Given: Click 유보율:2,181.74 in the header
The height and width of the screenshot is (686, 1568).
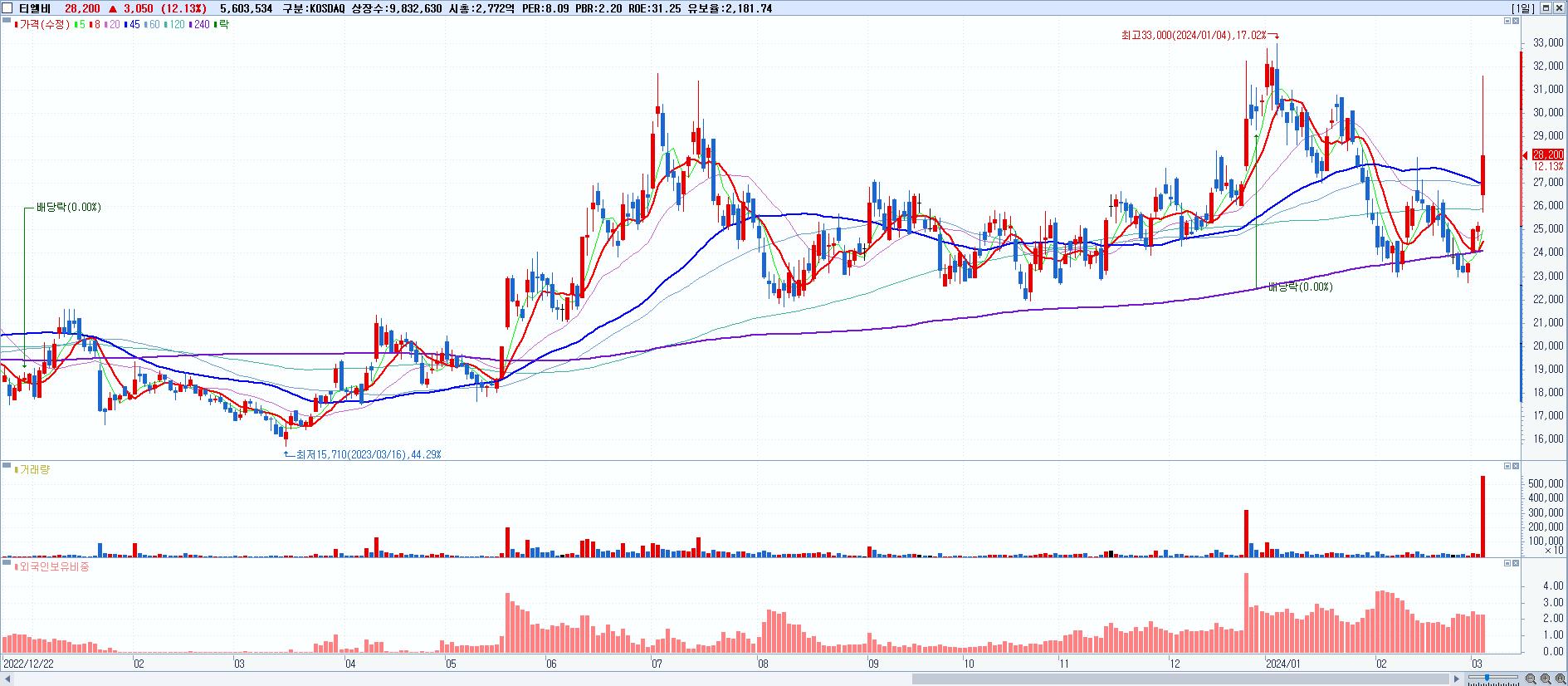Looking at the screenshot, I should pos(730,8).
